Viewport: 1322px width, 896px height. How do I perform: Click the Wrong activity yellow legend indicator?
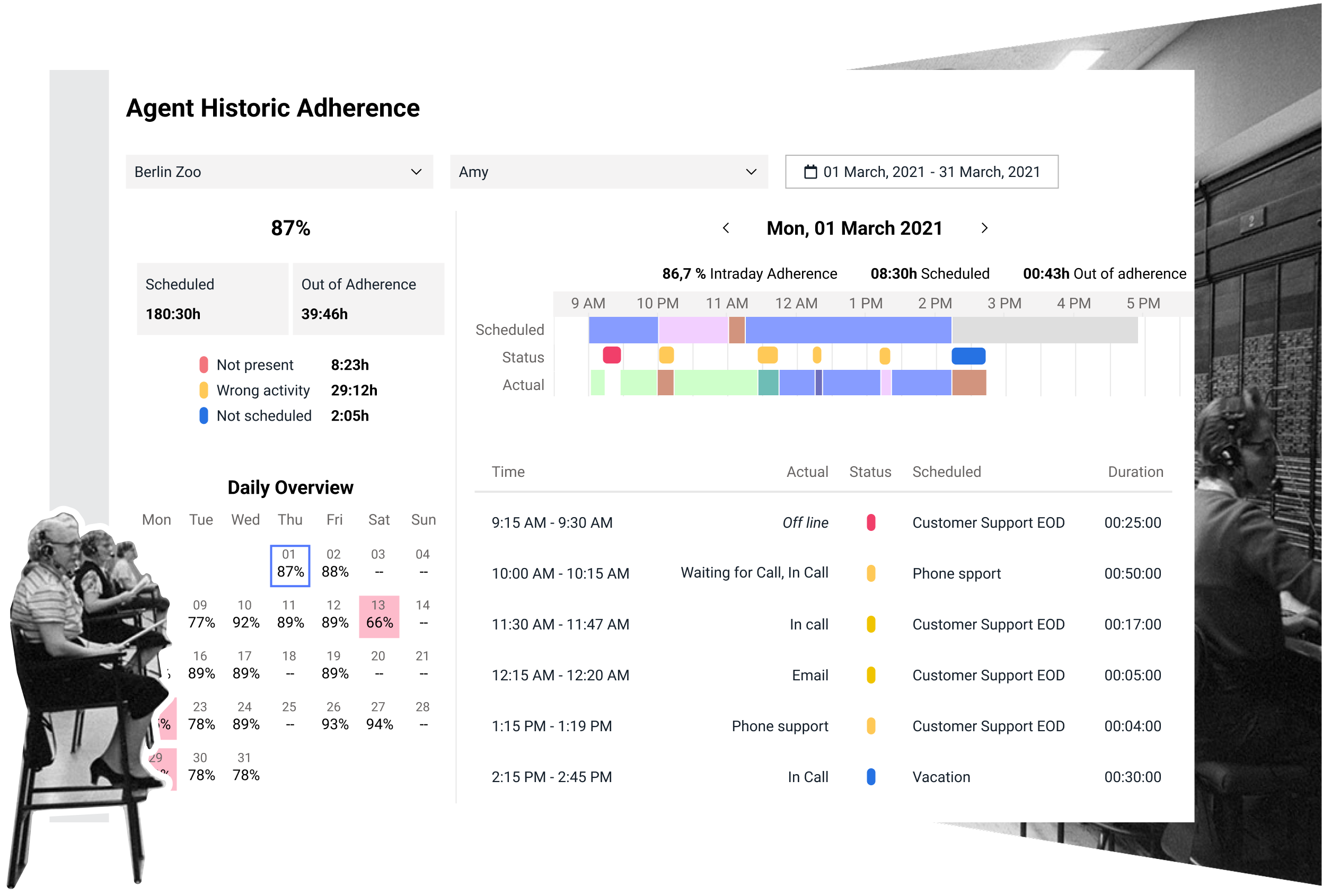[x=204, y=391]
